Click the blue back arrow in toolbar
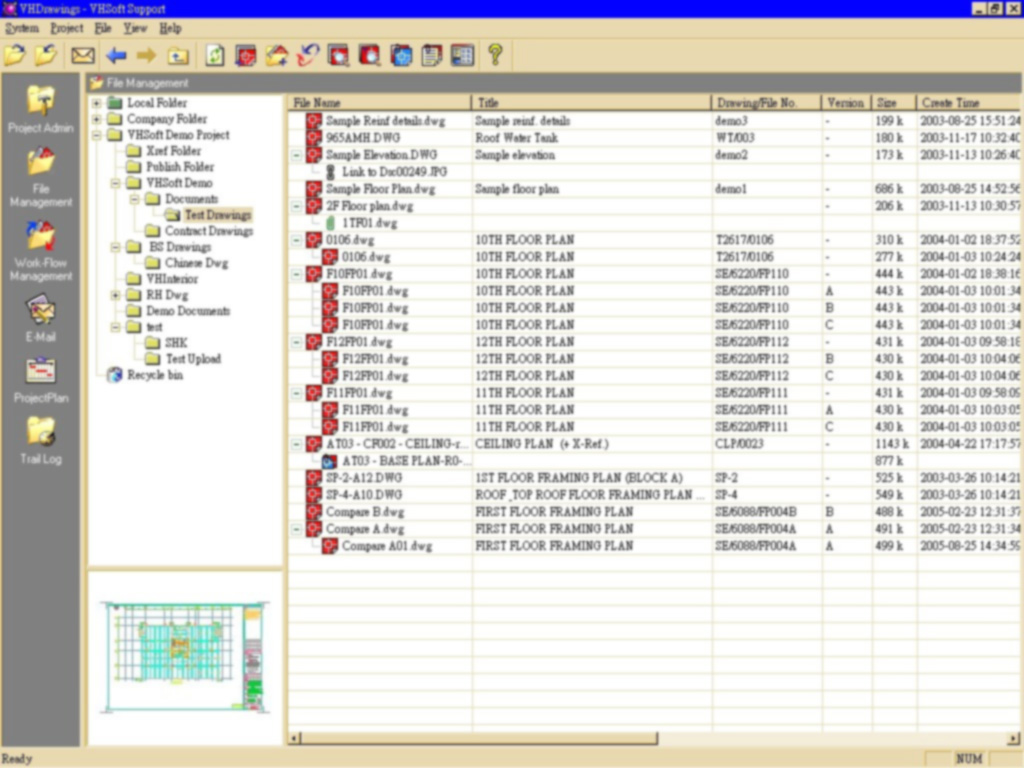 [x=116, y=55]
